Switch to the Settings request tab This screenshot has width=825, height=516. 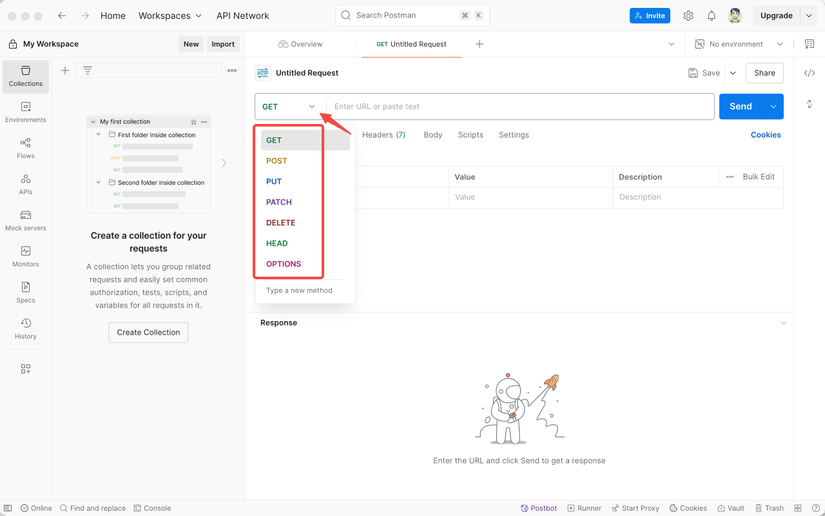pyautogui.click(x=514, y=135)
